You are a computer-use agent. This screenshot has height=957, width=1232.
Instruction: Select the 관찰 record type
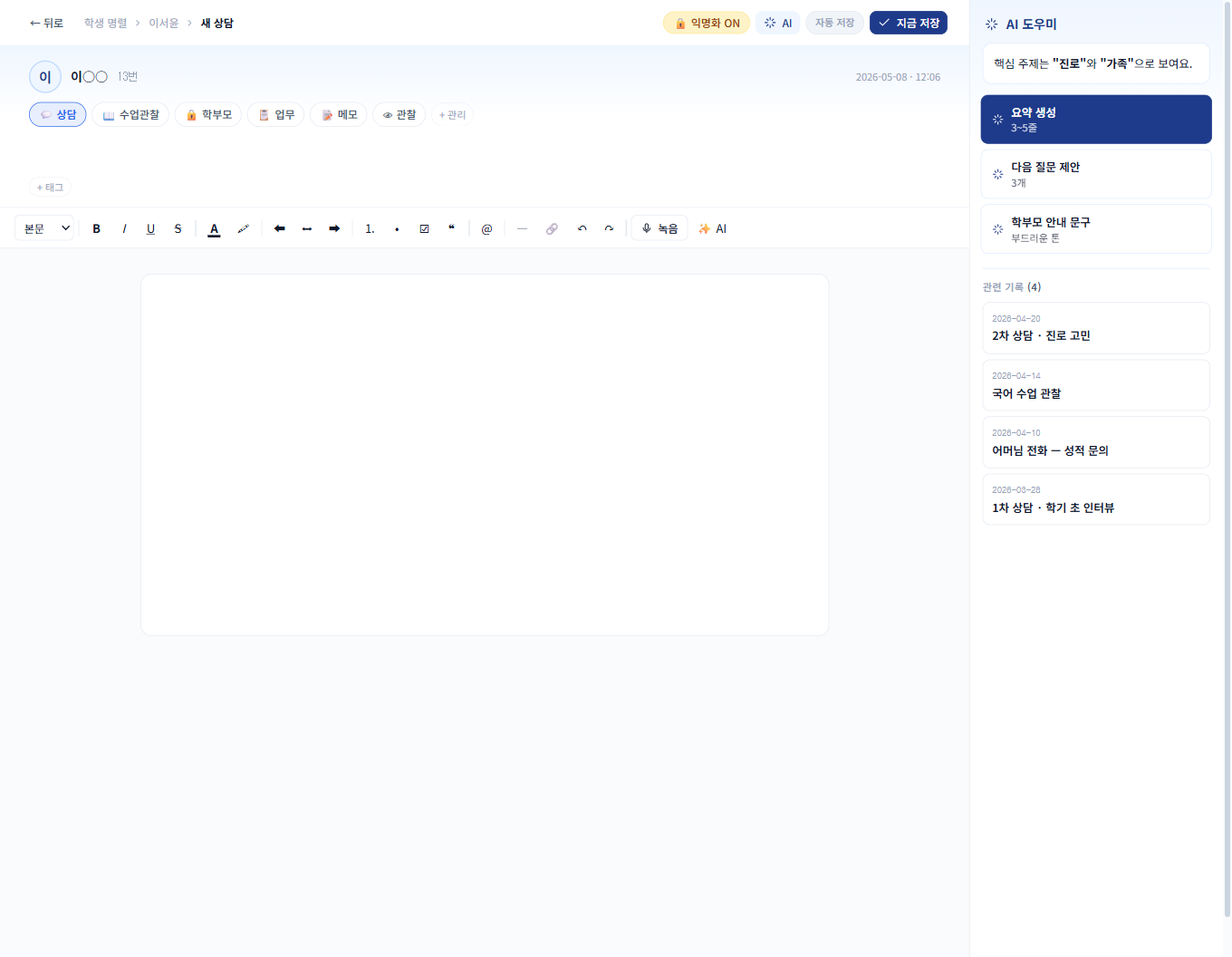399,114
